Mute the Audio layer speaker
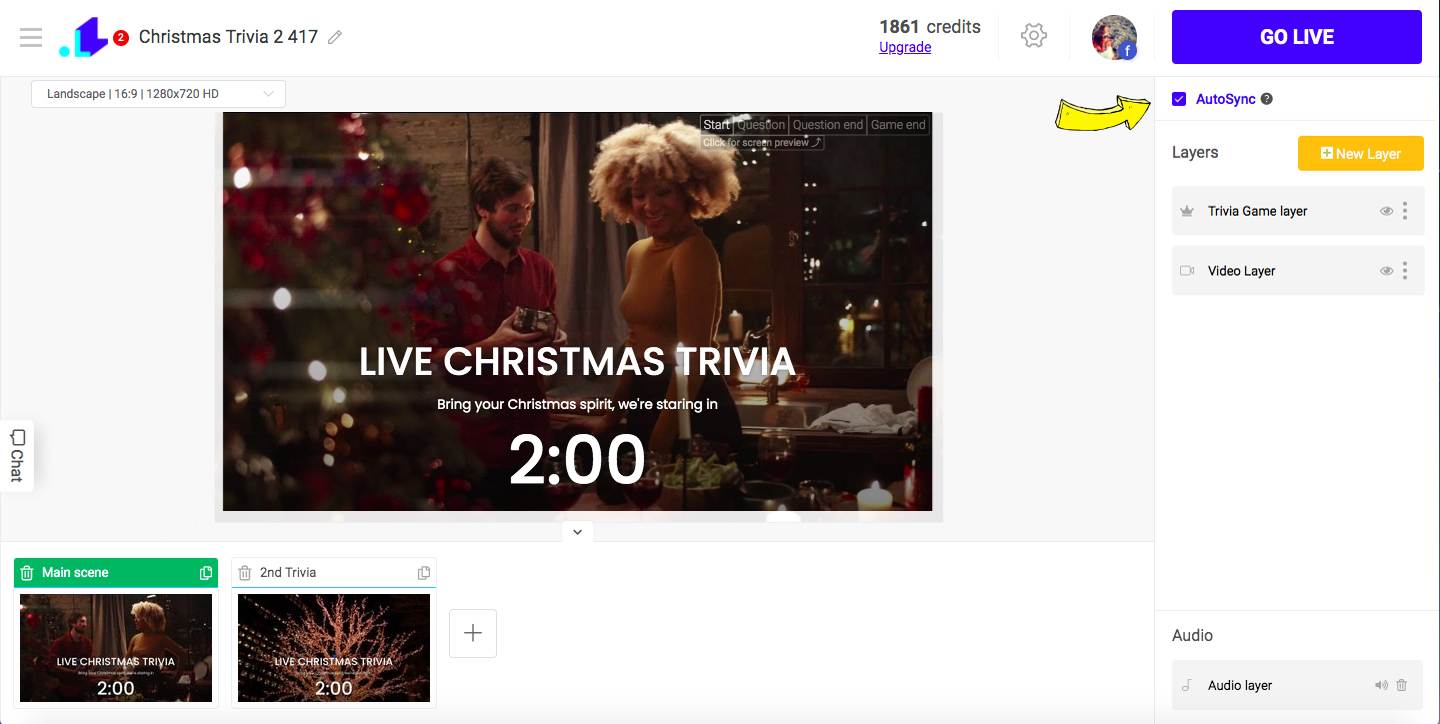The width and height of the screenshot is (1440, 724). point(1381,685)
